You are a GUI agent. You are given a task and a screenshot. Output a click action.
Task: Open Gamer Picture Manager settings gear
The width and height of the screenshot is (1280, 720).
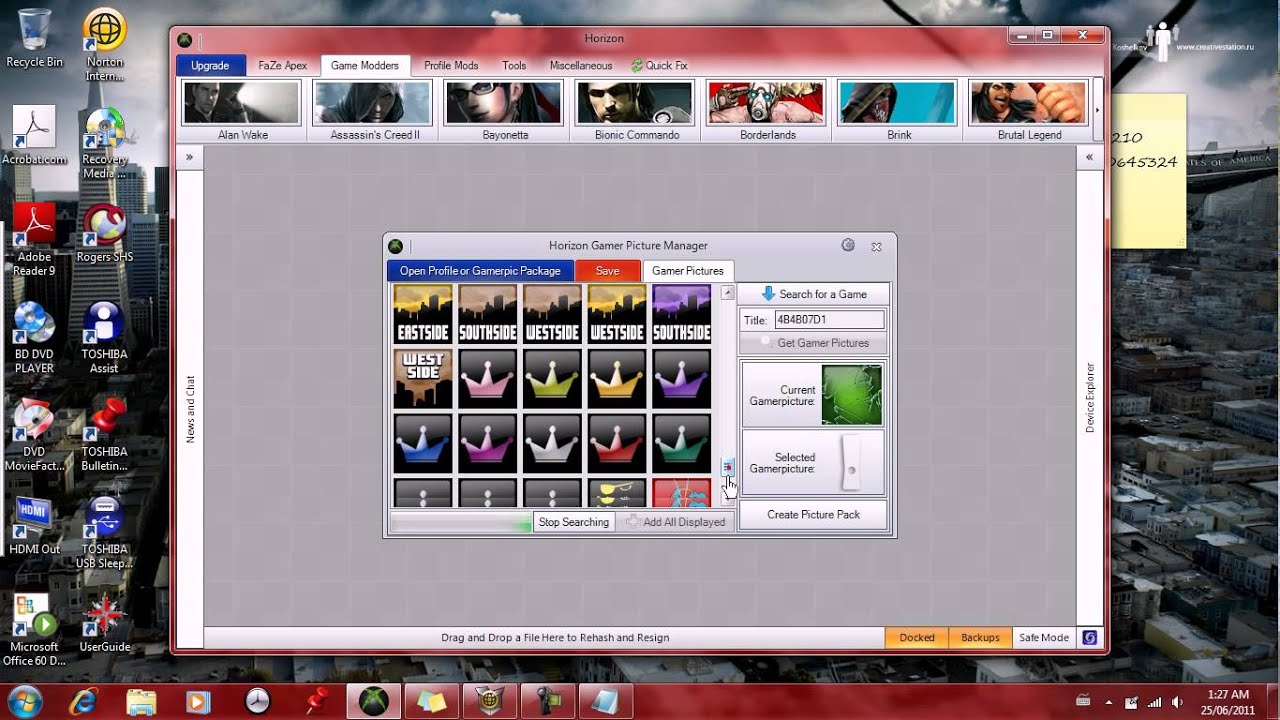(848, 245)
